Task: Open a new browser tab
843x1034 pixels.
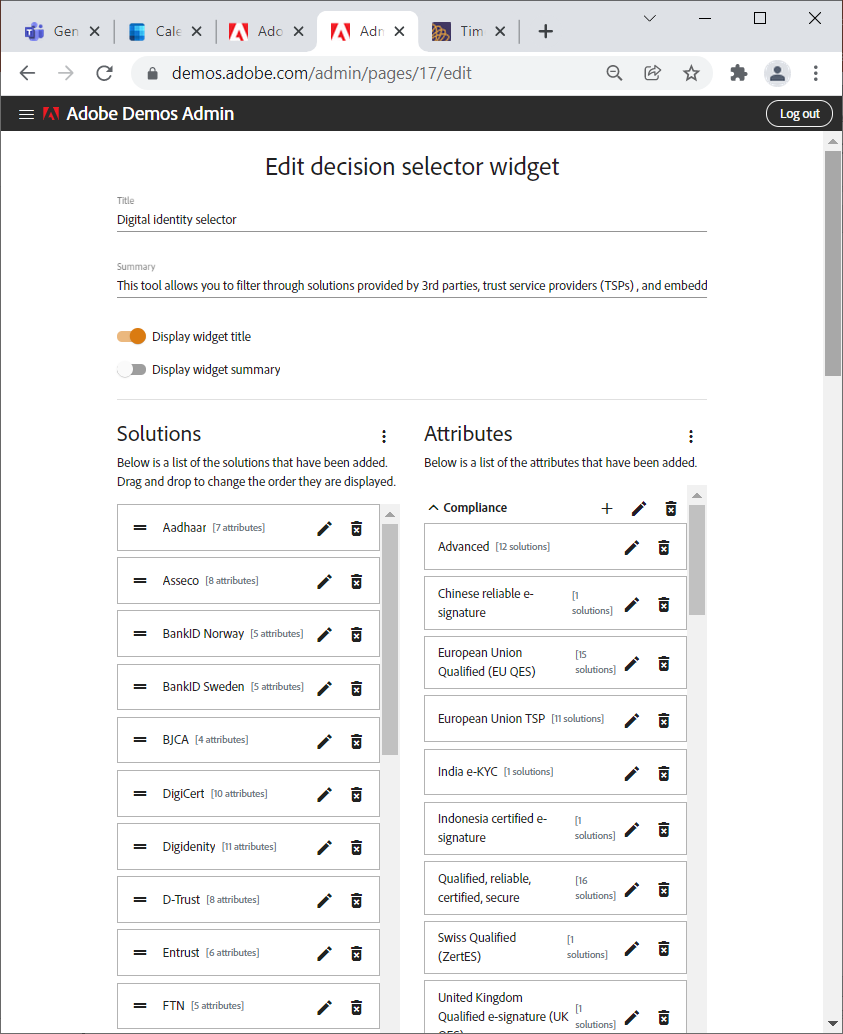Action: [546, 31]
